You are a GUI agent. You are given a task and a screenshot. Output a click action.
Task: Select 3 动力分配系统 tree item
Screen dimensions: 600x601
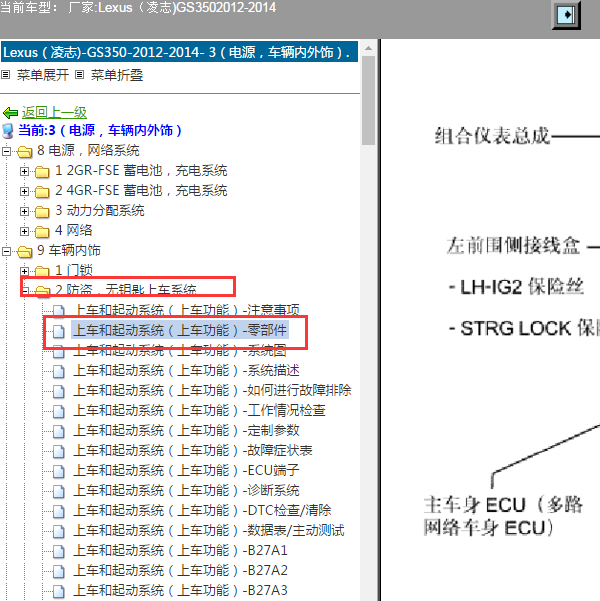[100, 210]
